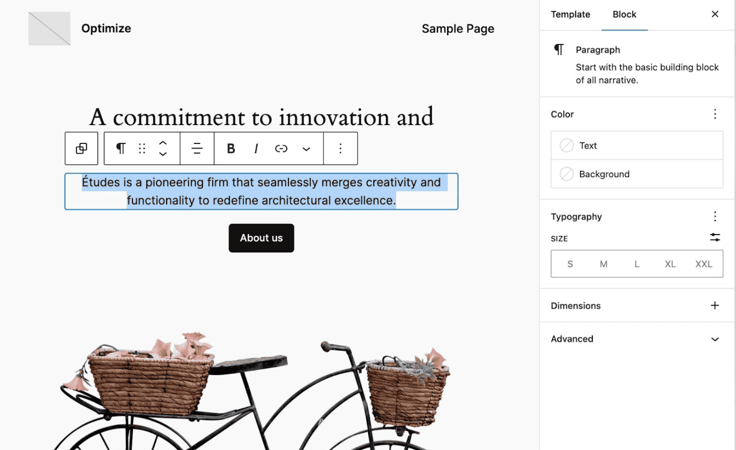Click the heading 'A commitment to innovation and'
736x450 pixels.
pyautogui.click(x=261, y=117)
